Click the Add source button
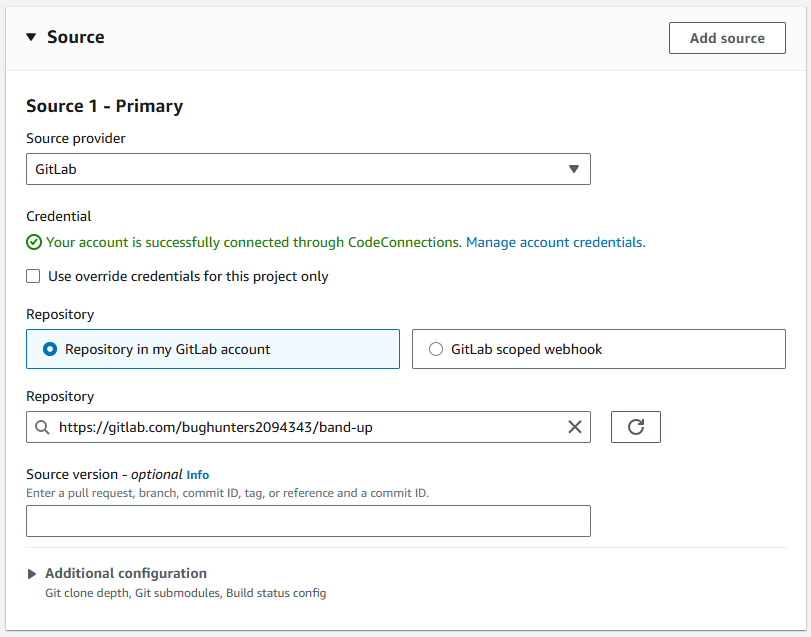This screenshot has height=637, width=811. [727, 37]
